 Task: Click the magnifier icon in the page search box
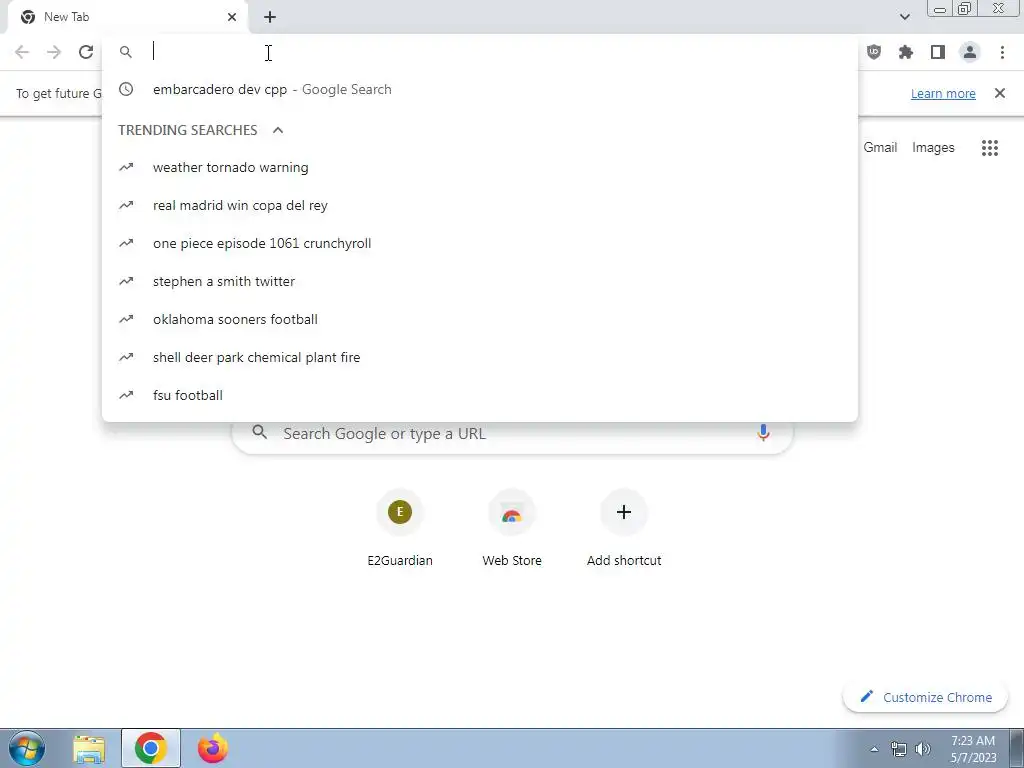pos(260,432)
